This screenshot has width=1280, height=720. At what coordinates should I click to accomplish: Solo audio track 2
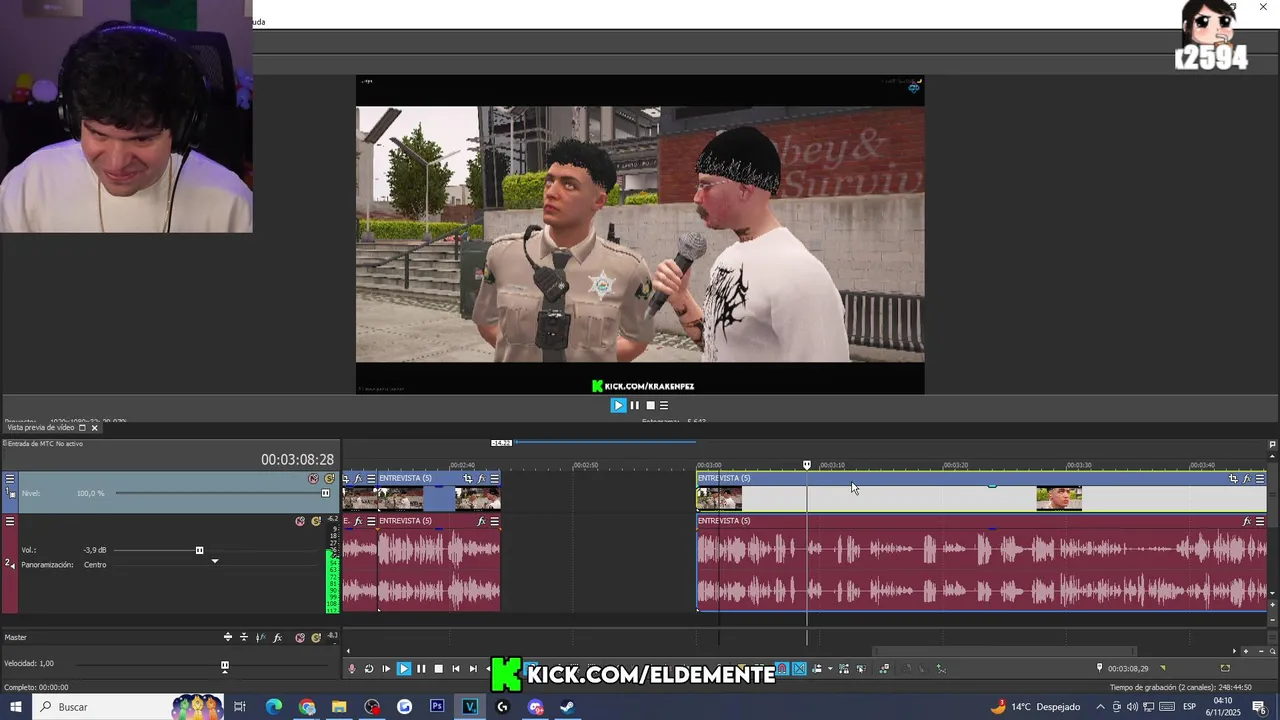click(x=316, y=521)
